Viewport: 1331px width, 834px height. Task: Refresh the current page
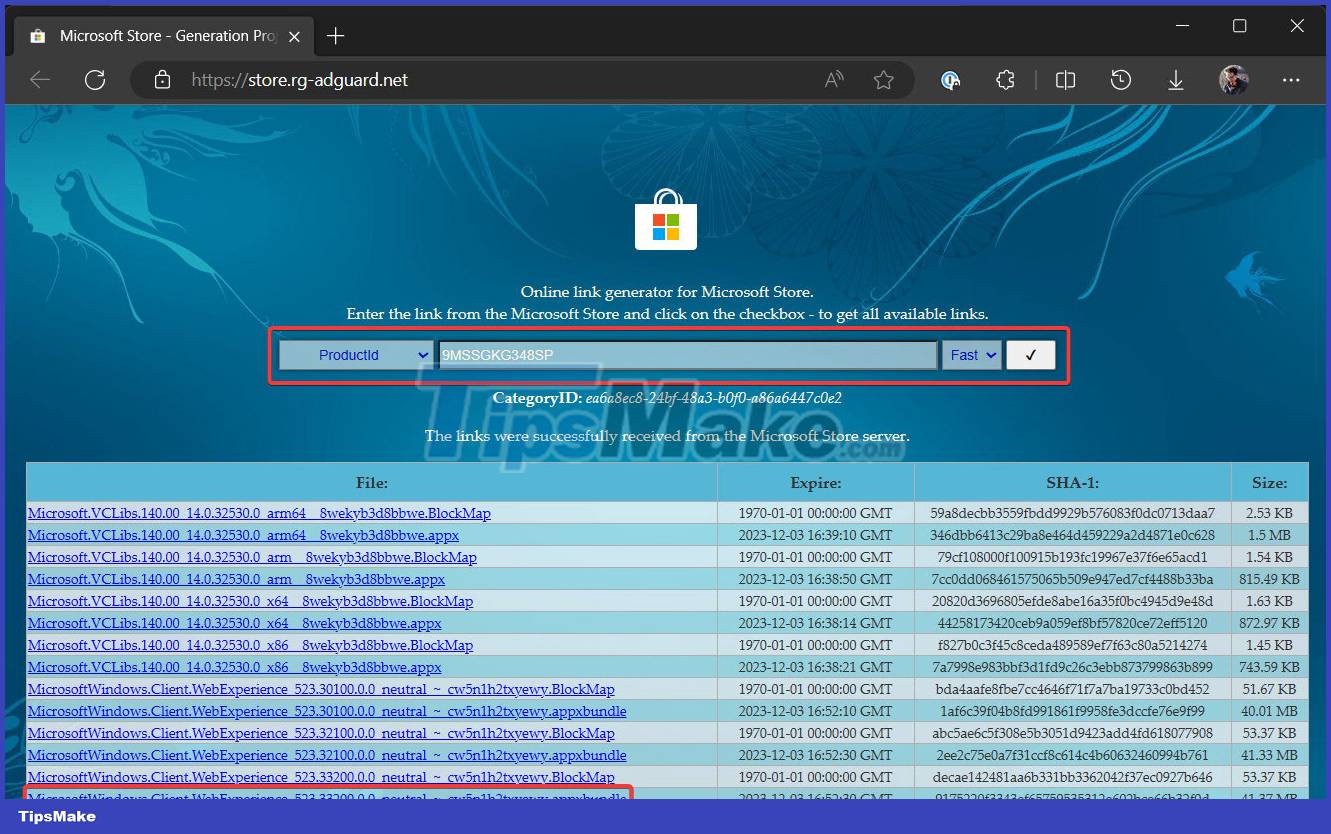point(95,80)
